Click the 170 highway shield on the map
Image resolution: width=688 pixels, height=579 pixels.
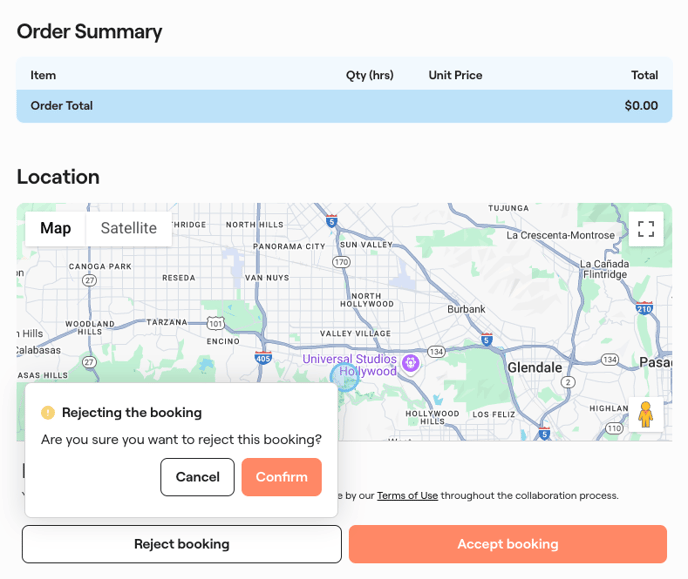coord(341,263)
